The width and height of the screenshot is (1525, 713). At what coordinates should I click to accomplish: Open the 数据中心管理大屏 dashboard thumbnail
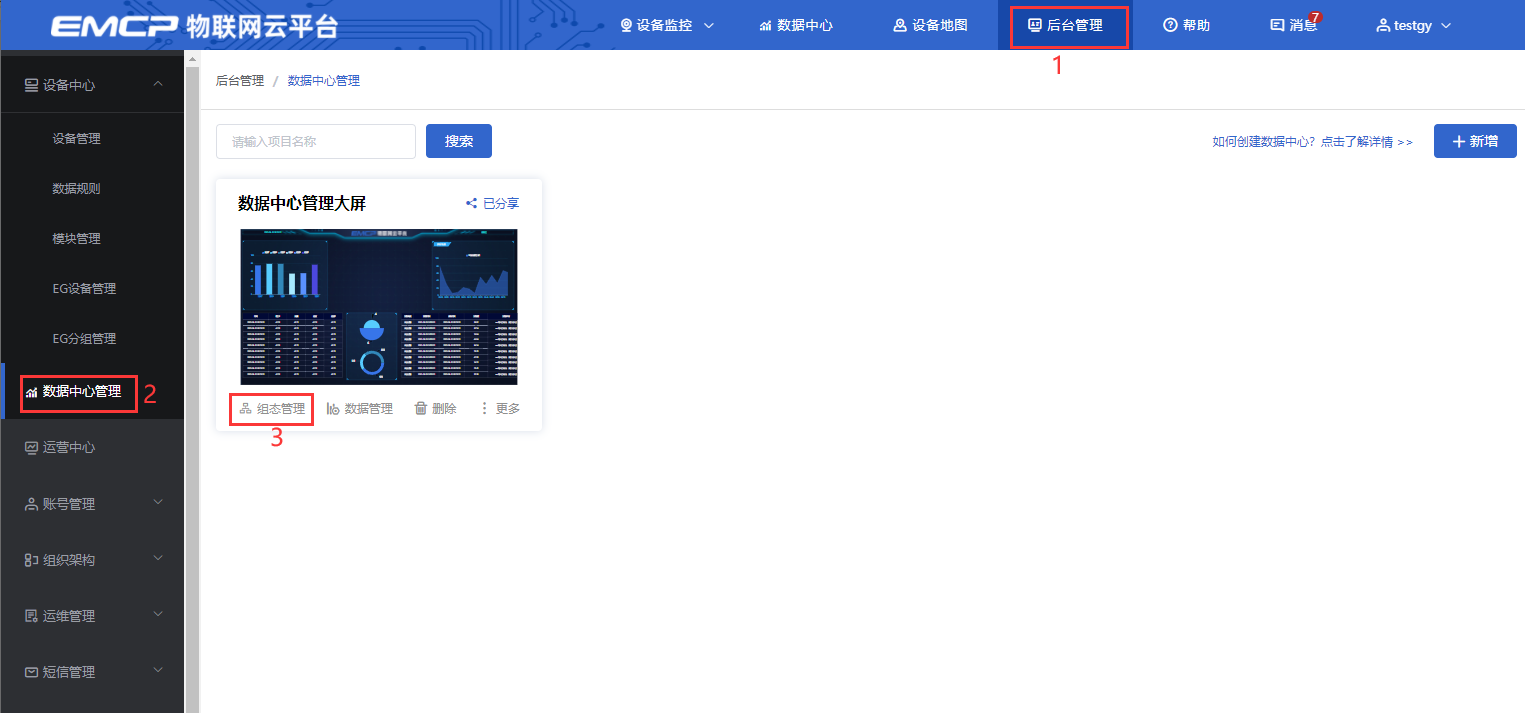tap(379, 307)
